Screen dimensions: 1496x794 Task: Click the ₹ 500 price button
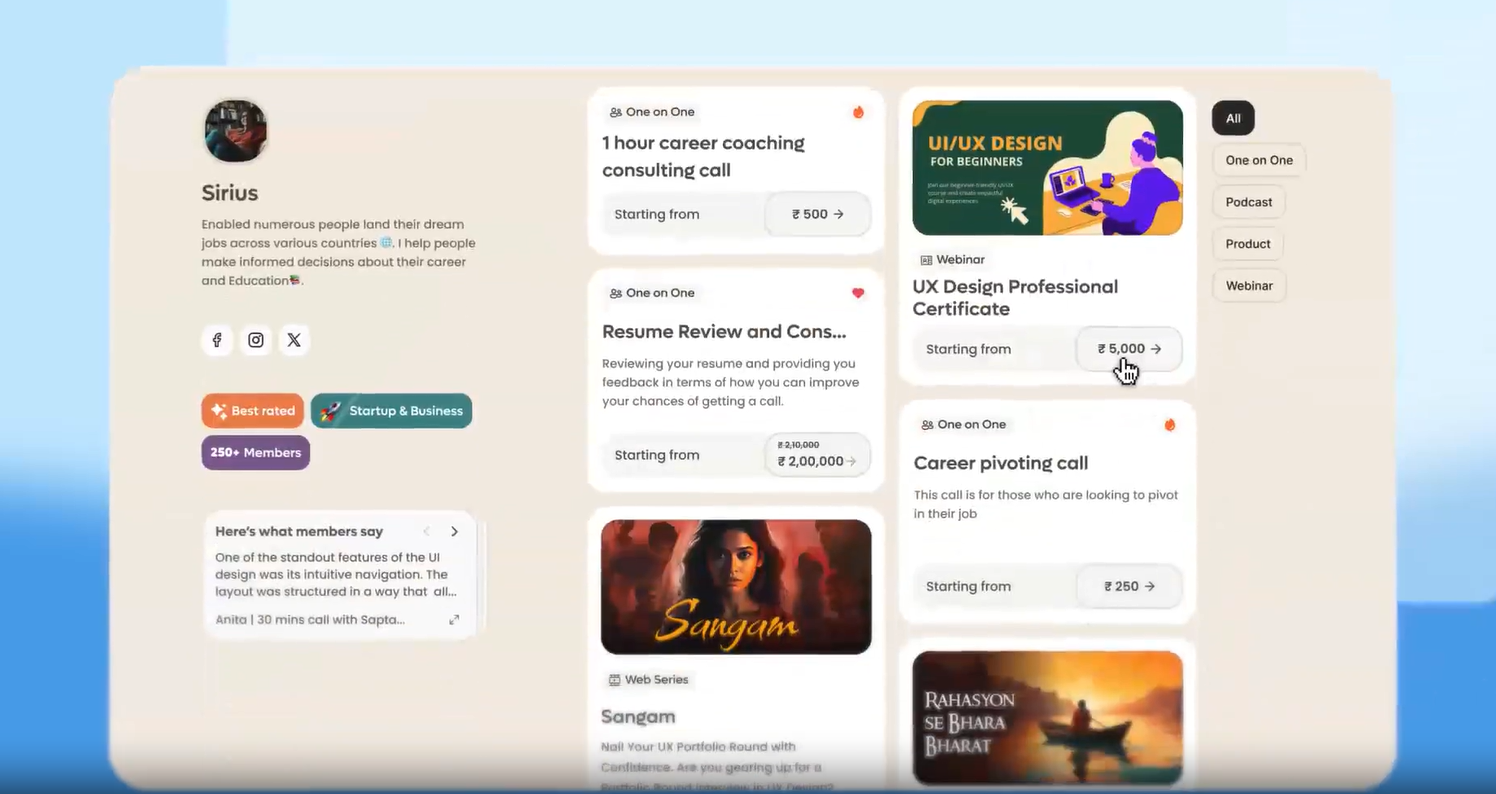[x=818, y=214]
